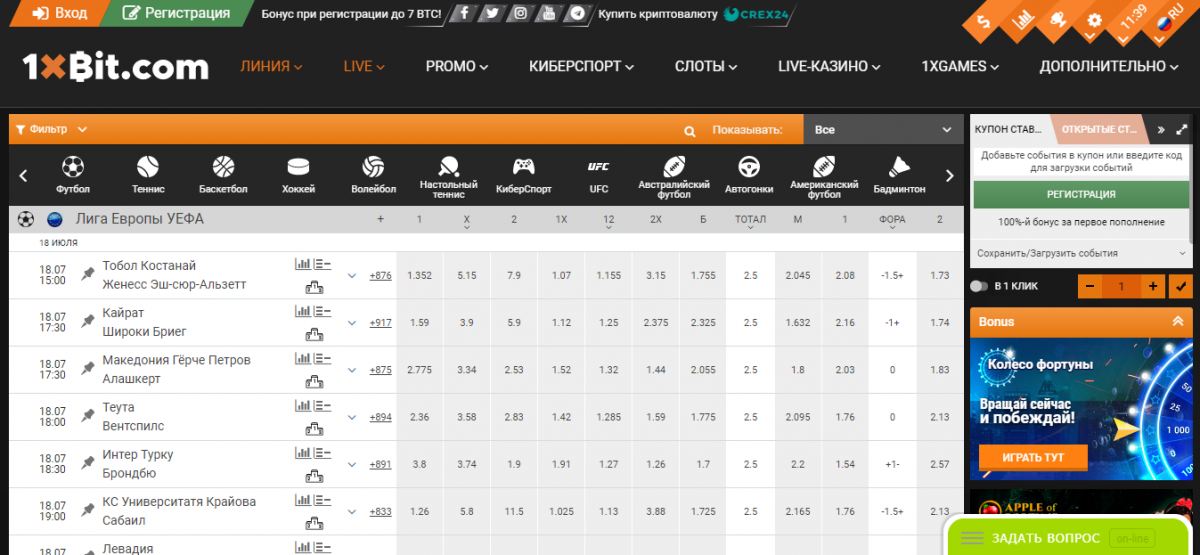Open the Facebook social icon in top bar
This screenshot has height=555, width=1200.
462,14
